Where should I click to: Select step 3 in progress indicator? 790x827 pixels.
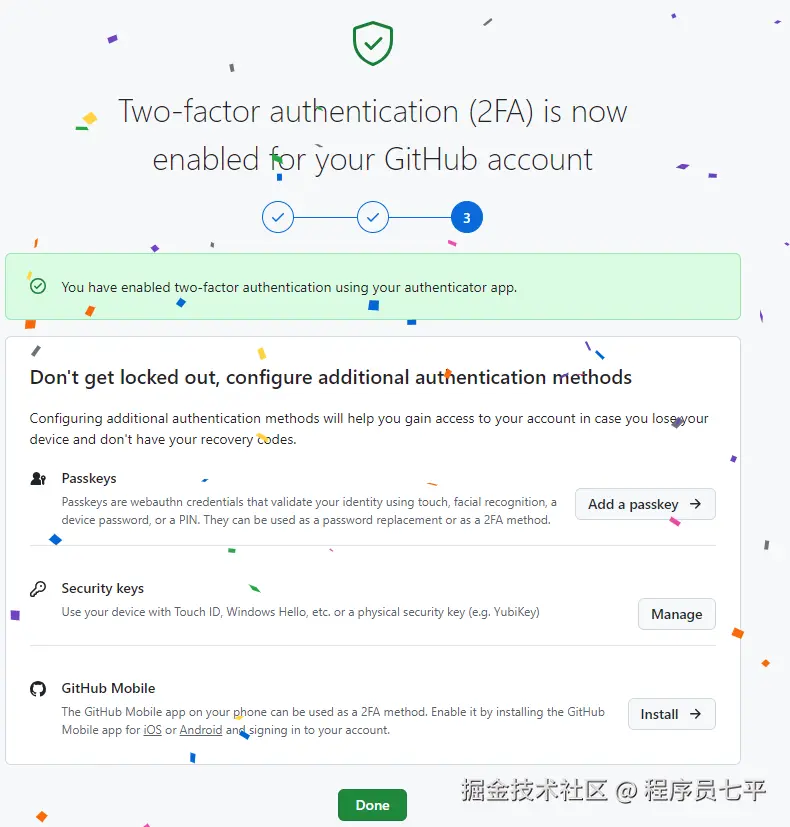(x=467, y=217)
